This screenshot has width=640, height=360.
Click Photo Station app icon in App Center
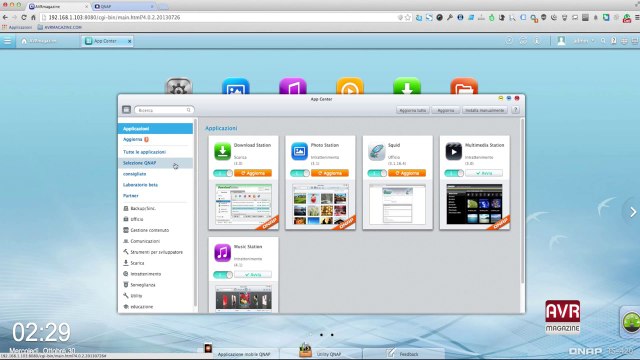click(299, 151)
